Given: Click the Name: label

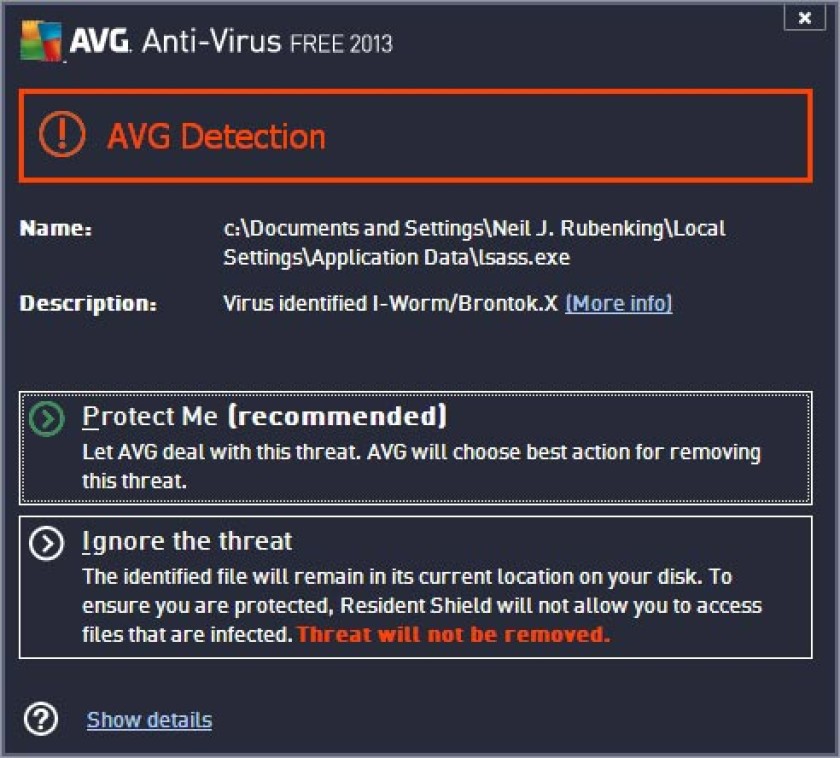Looking at the screenshot, I should tap(56, 228).
